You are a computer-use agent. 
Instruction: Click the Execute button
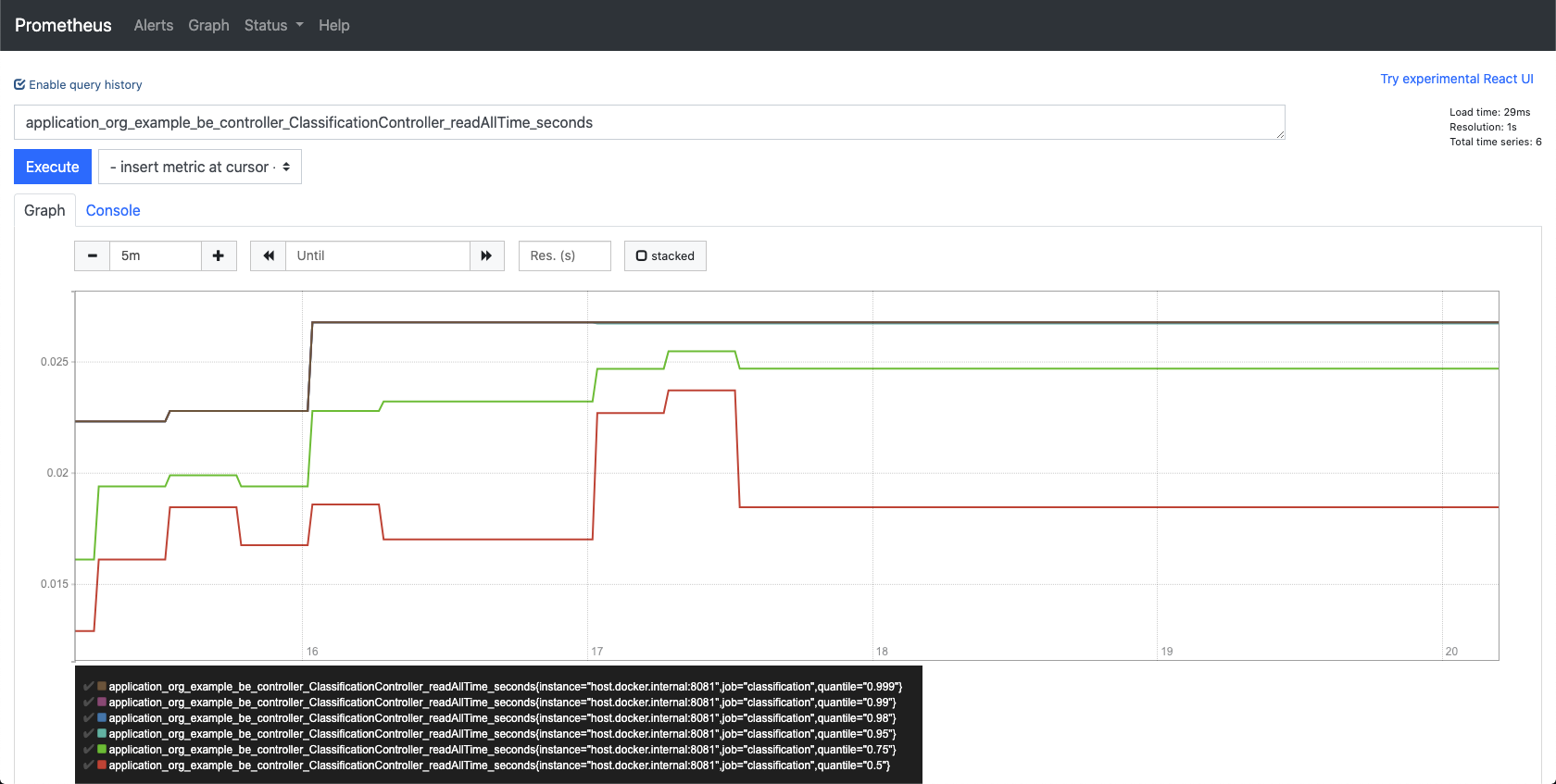(x=53, y=167)
